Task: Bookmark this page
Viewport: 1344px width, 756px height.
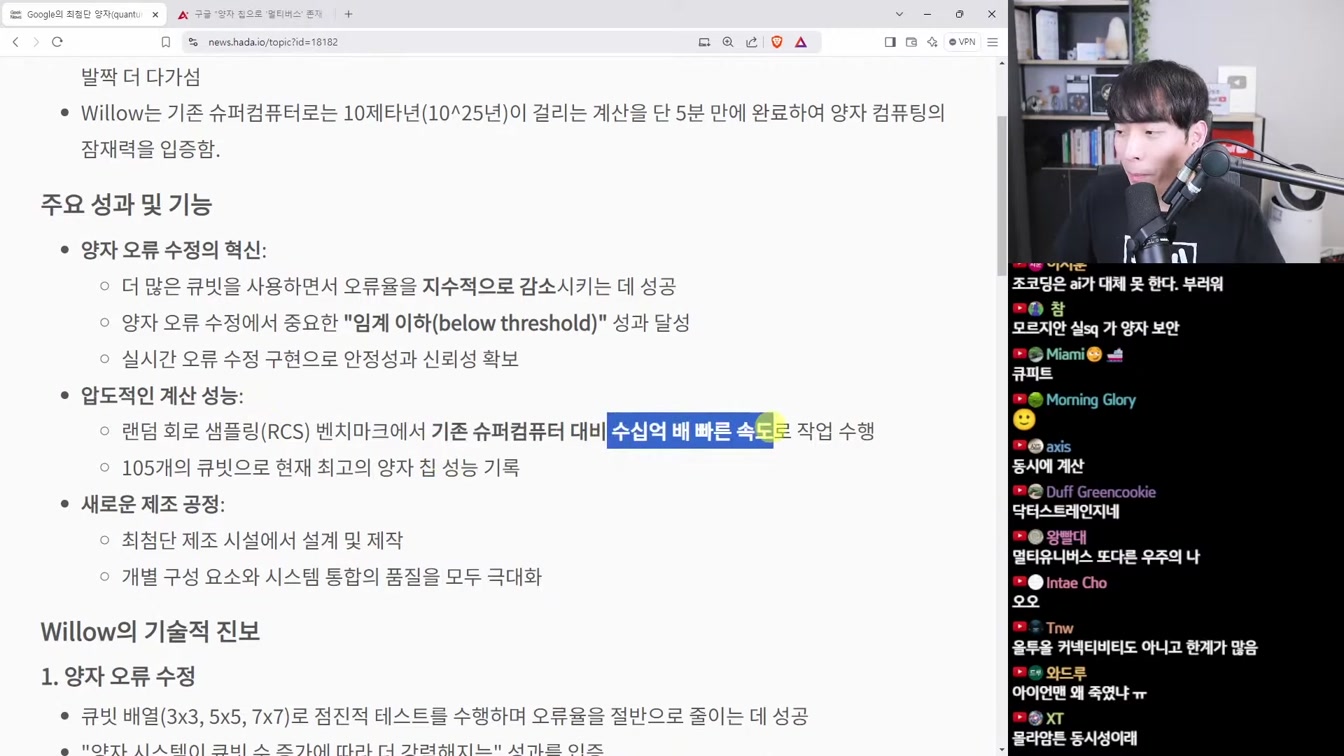Action: point(166,42)
